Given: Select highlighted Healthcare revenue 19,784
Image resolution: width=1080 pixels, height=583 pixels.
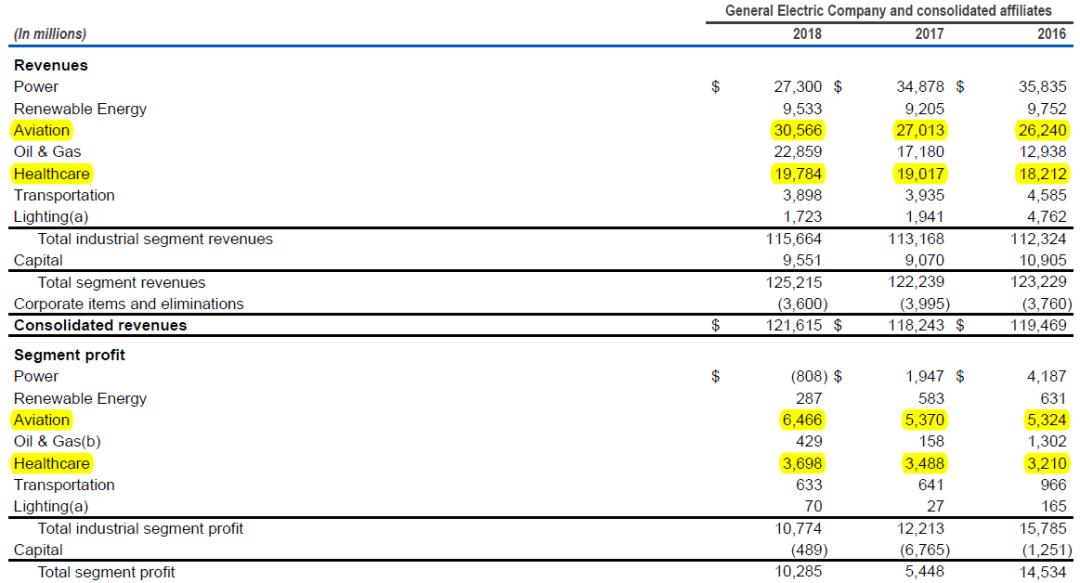Looking at the screenshot, I should pos(798,174).
